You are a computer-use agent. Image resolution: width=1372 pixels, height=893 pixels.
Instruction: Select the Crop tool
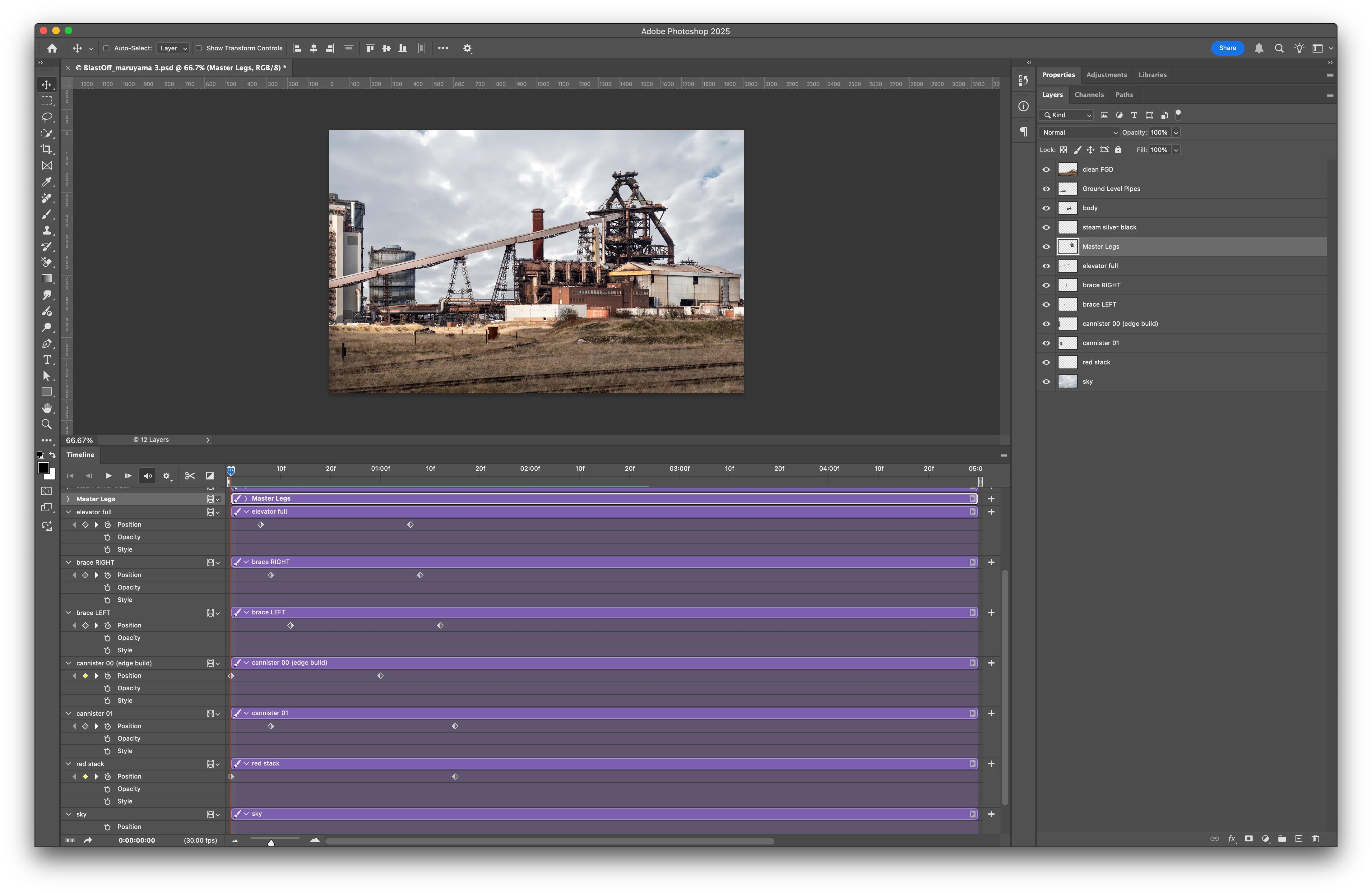point(47,149)
